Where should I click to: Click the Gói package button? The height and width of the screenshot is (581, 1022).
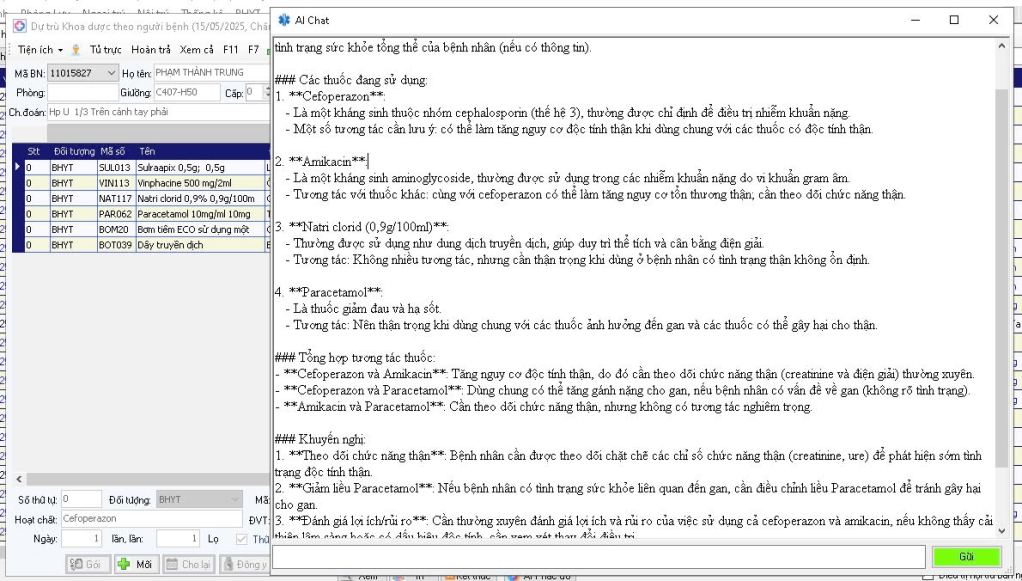click(88, 564)
